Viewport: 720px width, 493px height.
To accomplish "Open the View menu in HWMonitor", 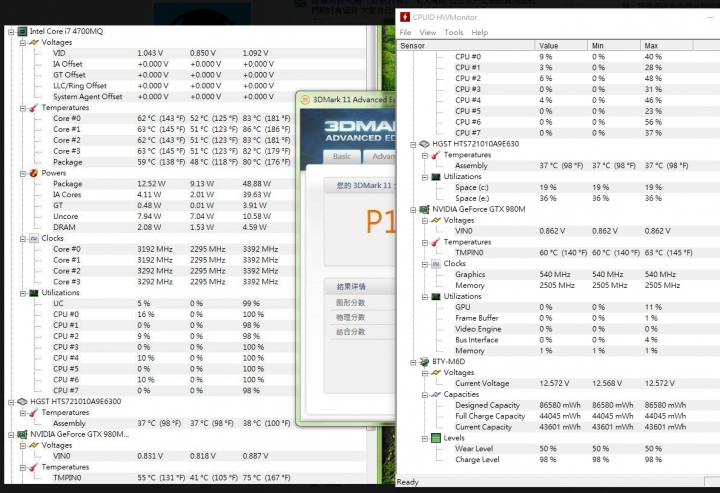I will (428, 33).
